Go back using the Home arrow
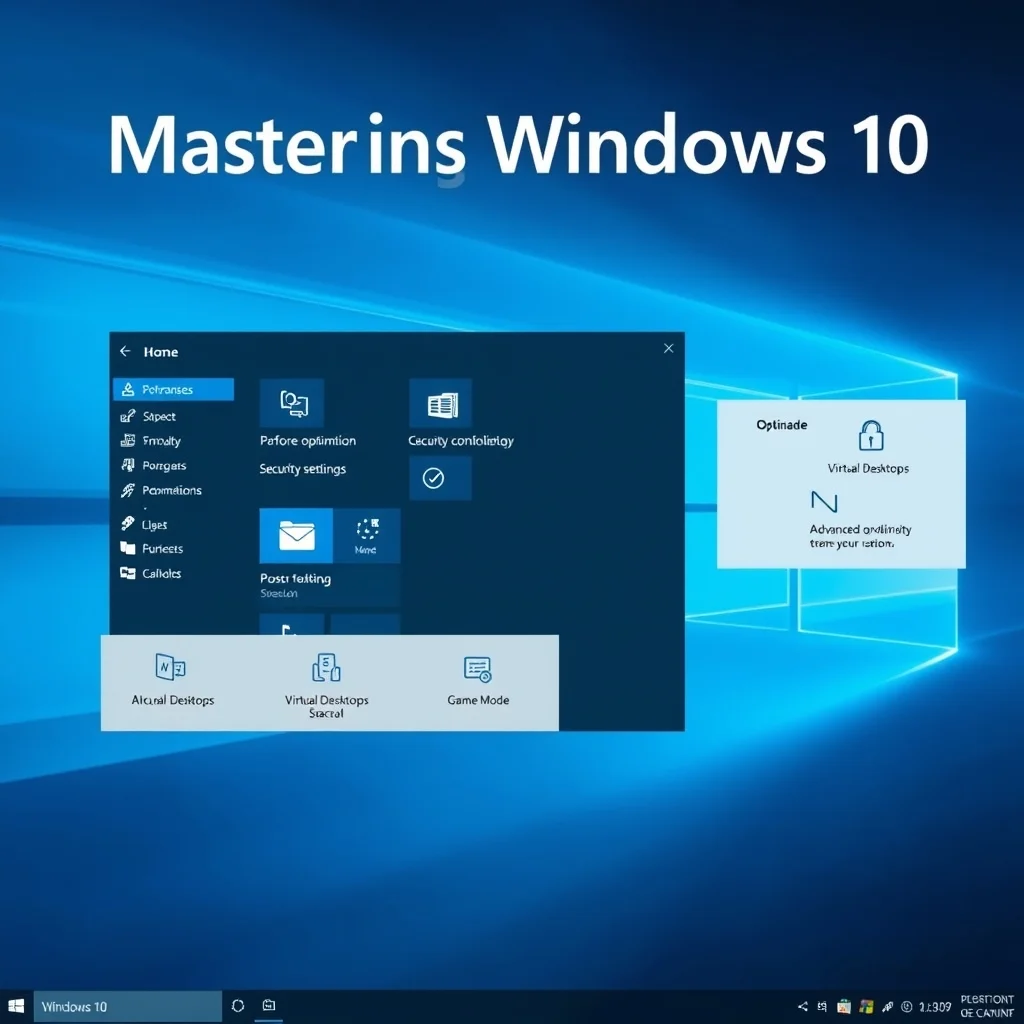Screen dimensions: 1024x1024 pos(125,351)
